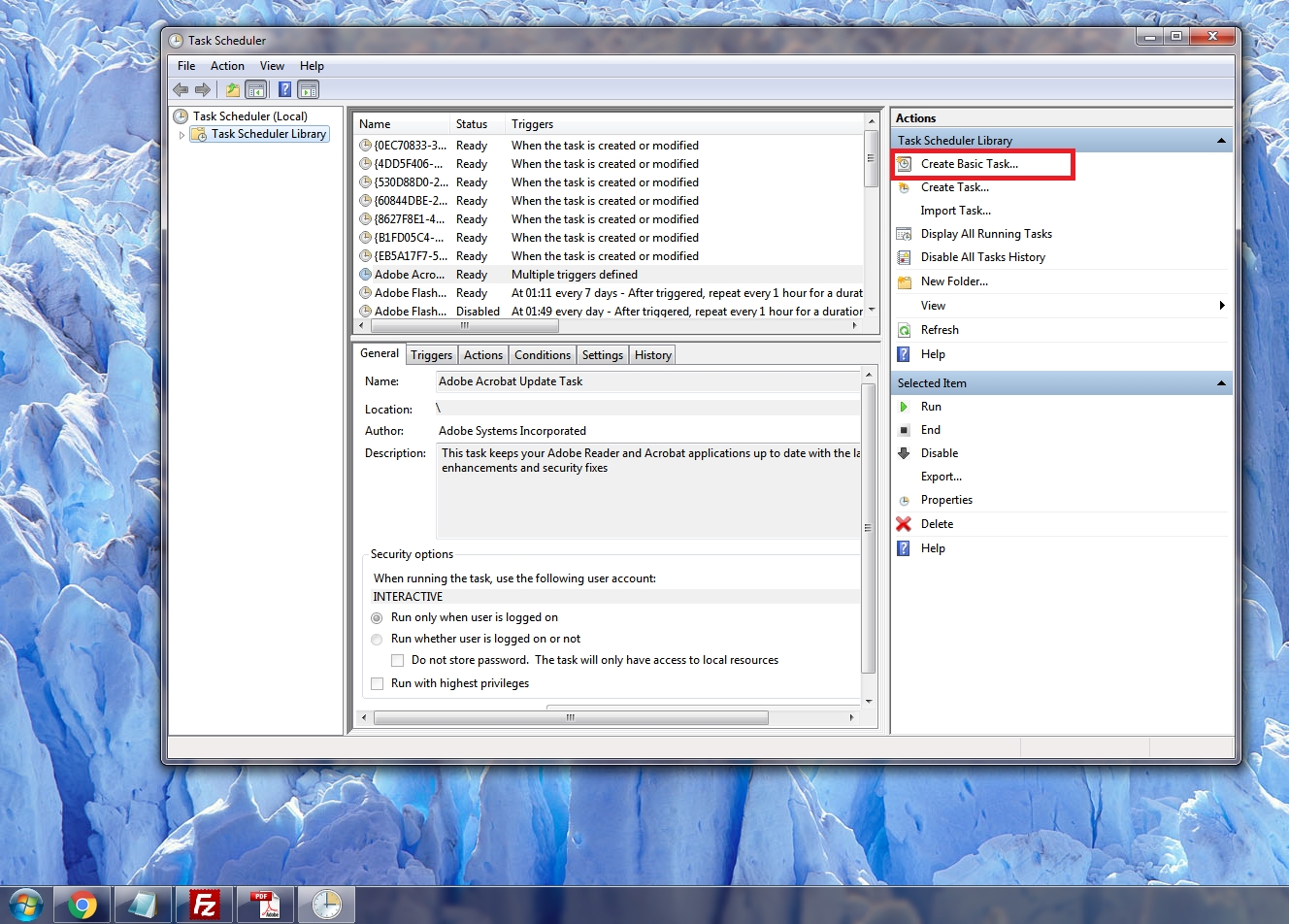Click in the task Description text box
This screenshot has height=924, width=1289.
648,492
